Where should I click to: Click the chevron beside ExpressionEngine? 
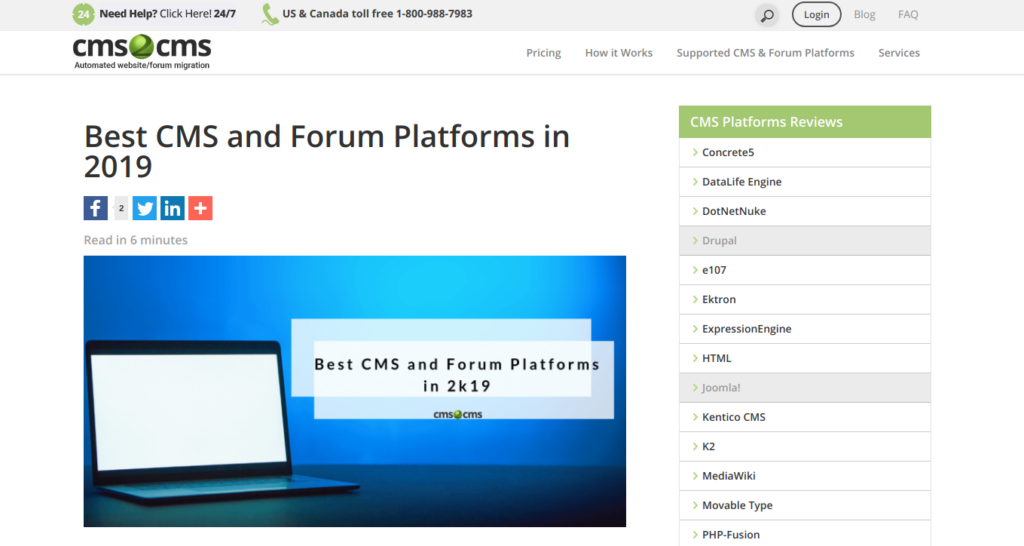[x=695, y=329]
